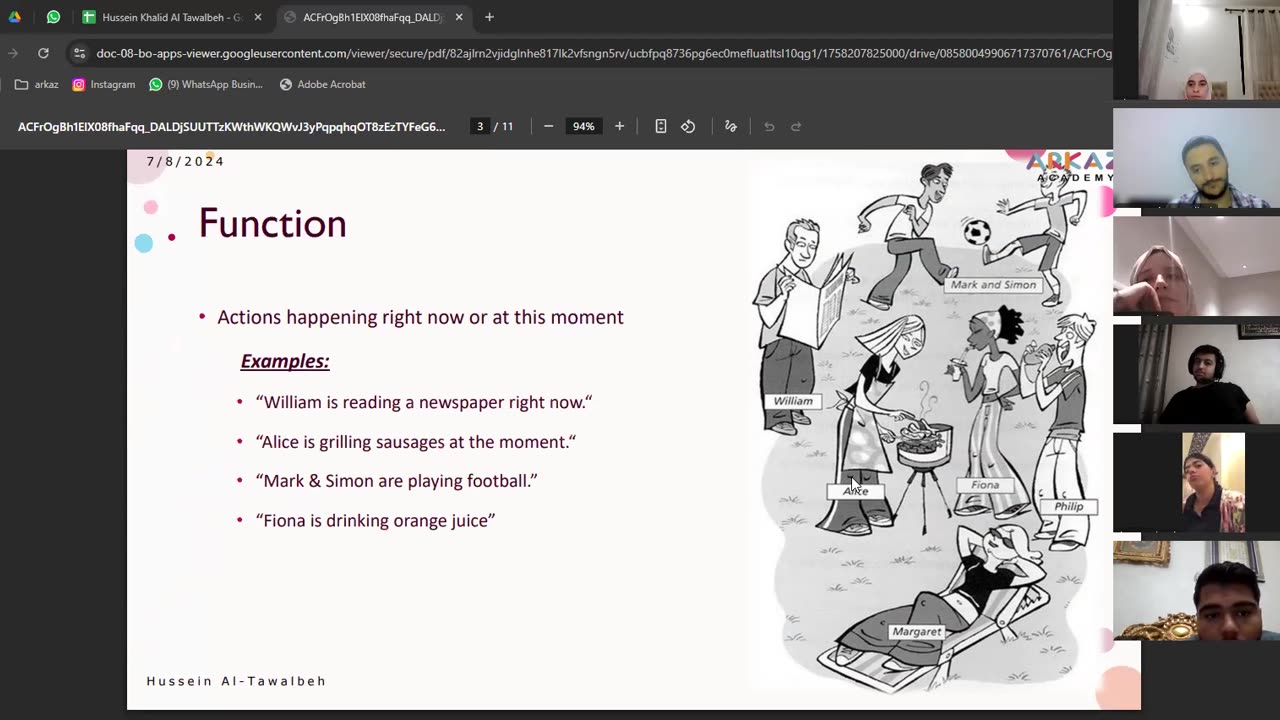Image resolution: width=1280 pixels, height=720 pixels.
Task: Click the 'Actions happening right now' bullet
Action: click(x=420, y=317)
